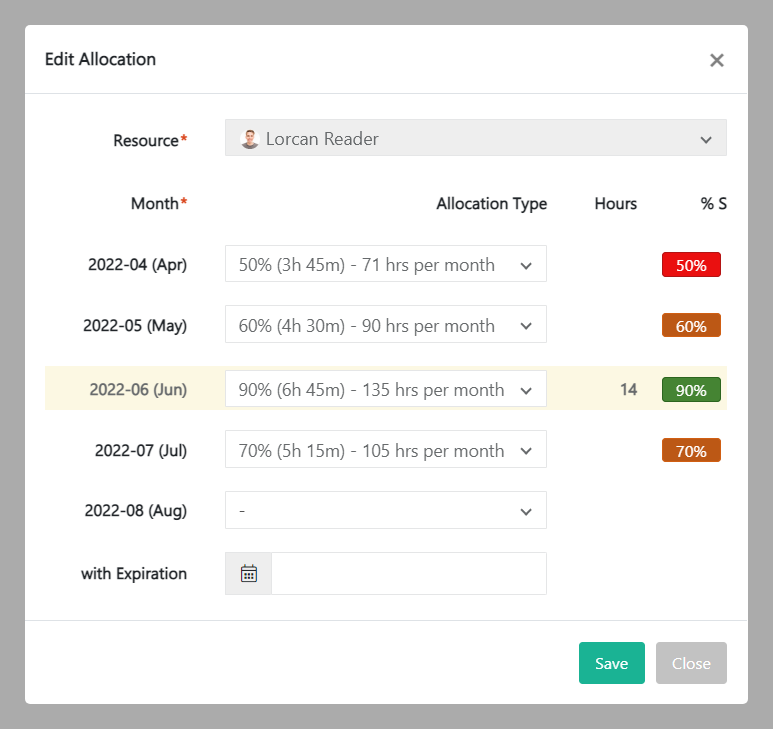Save the allocation changes

click(x=611, y=663)
